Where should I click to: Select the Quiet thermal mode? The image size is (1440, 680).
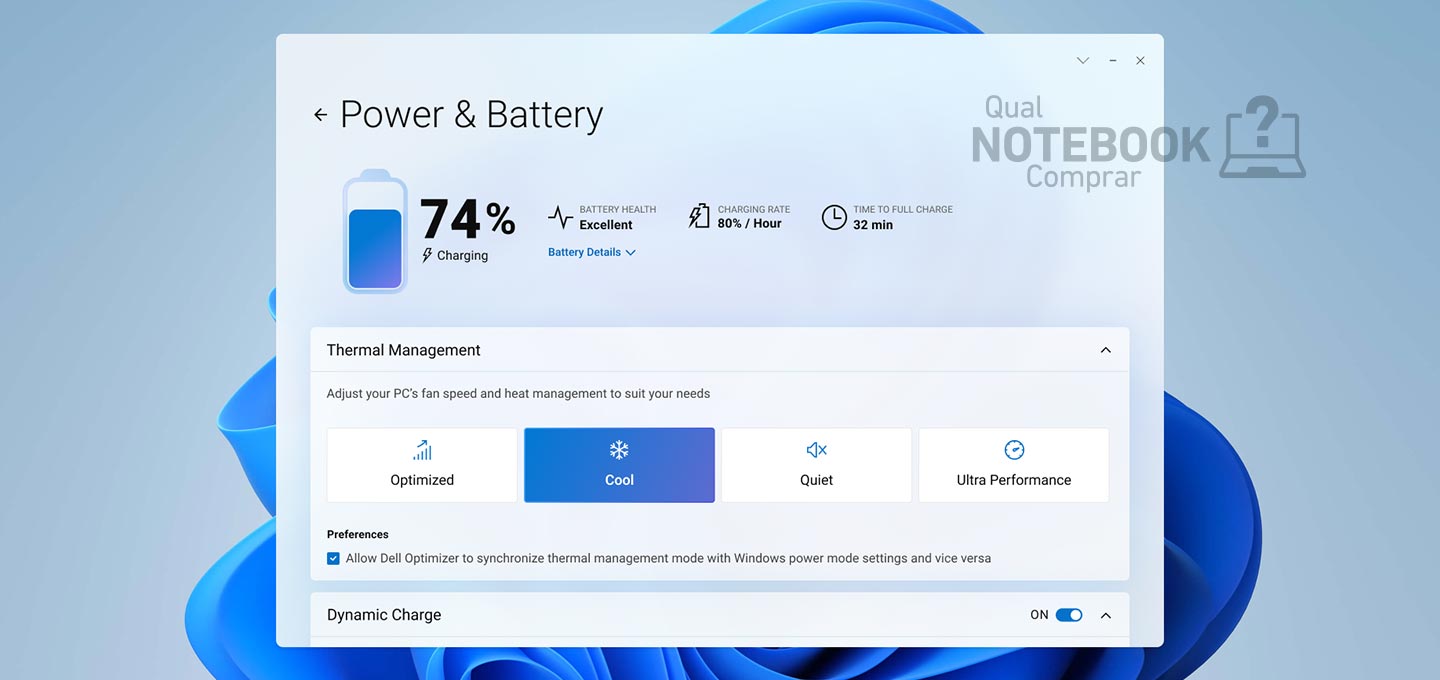[x=816, y=465]
